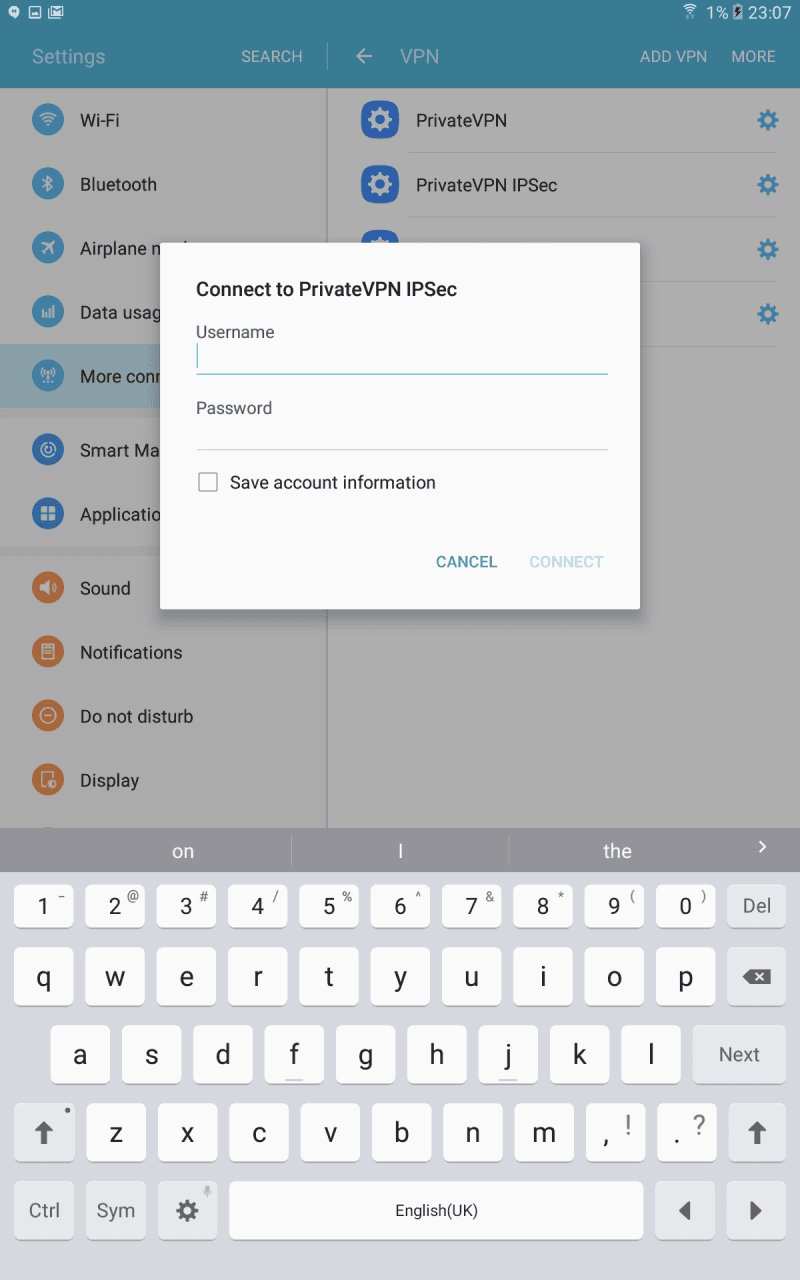Tap the backspace key on keyboard
This screenshot has width=800, height=1280.
tap(757, 977)
